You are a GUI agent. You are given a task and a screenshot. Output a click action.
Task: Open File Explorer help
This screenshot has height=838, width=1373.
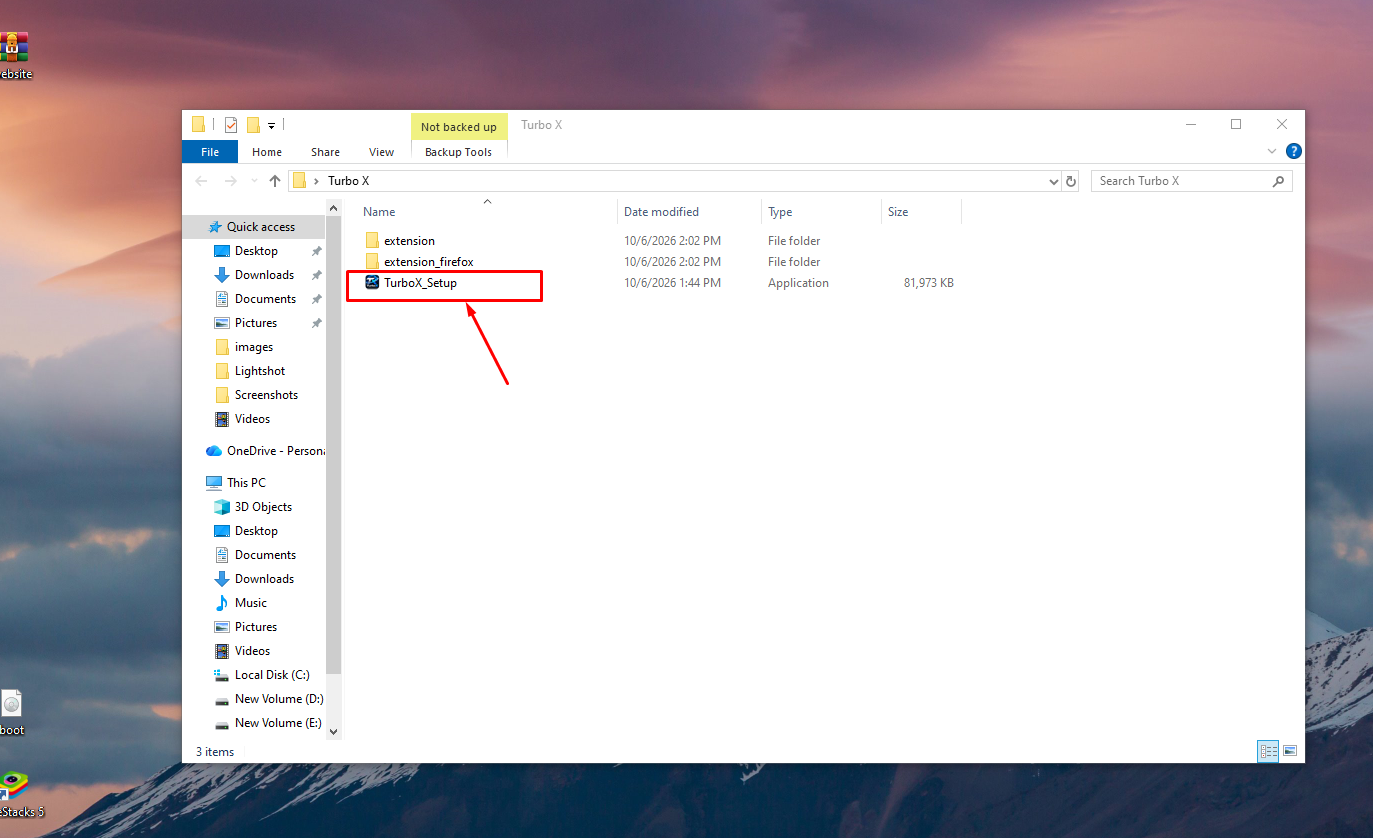point(1293,151)
